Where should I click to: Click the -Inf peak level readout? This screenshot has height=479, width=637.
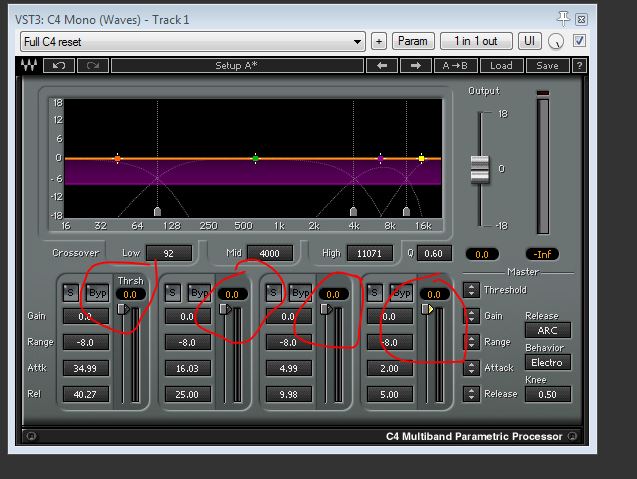(x=542, y=254)
